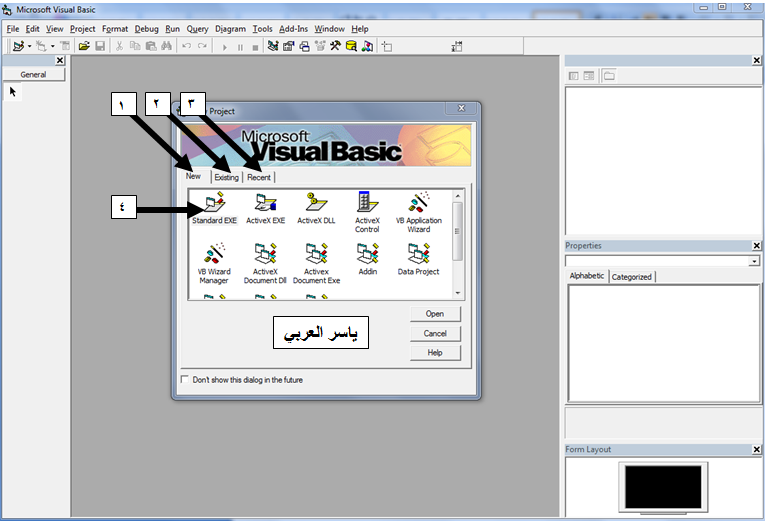
Task: Click the Find binoculars icon
Action: 167,47
